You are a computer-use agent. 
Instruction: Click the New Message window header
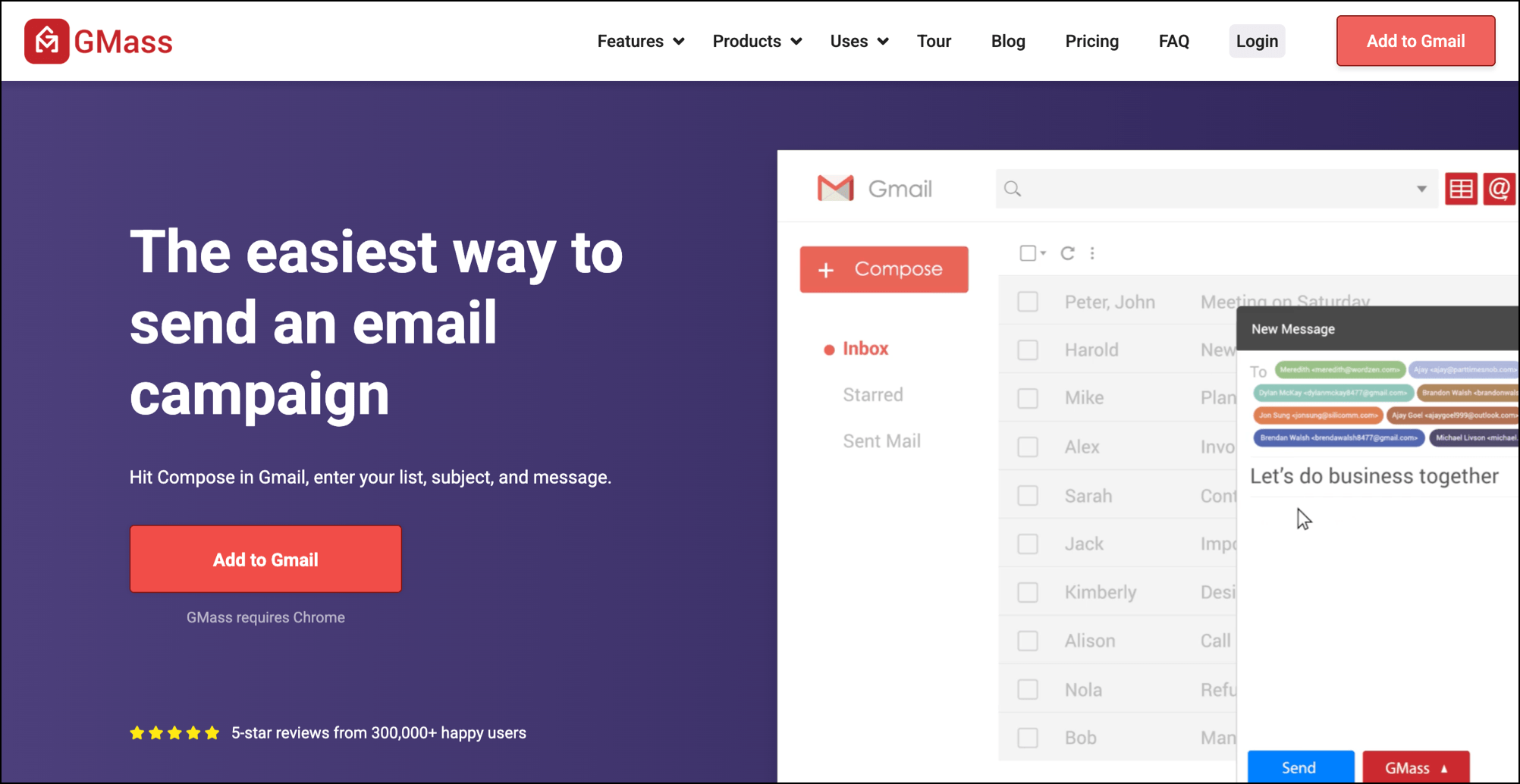1377,328
